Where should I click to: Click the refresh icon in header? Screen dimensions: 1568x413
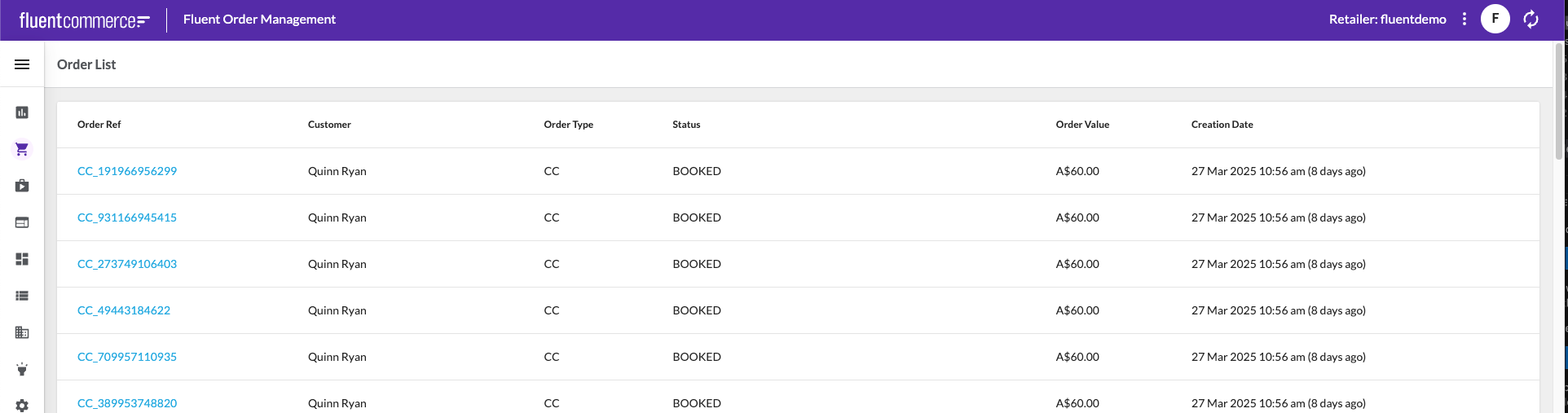(x=1531, y=19)
